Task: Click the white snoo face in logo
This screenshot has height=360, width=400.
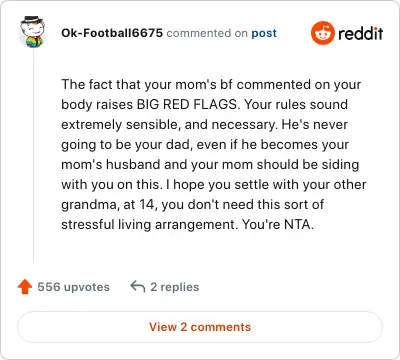Action: pos(322,34)
